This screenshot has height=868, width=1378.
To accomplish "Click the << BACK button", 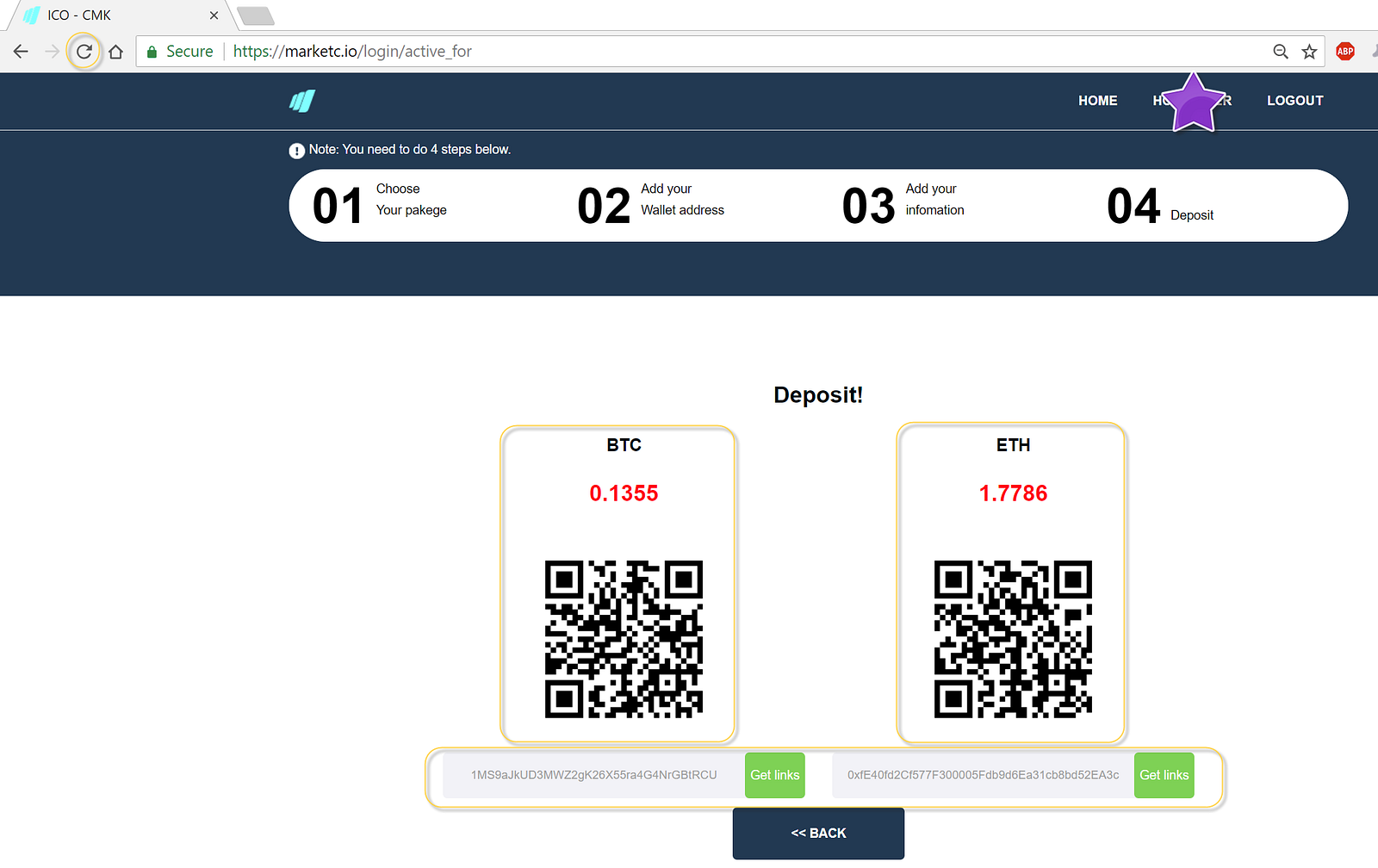I will (x=818, y=834).
